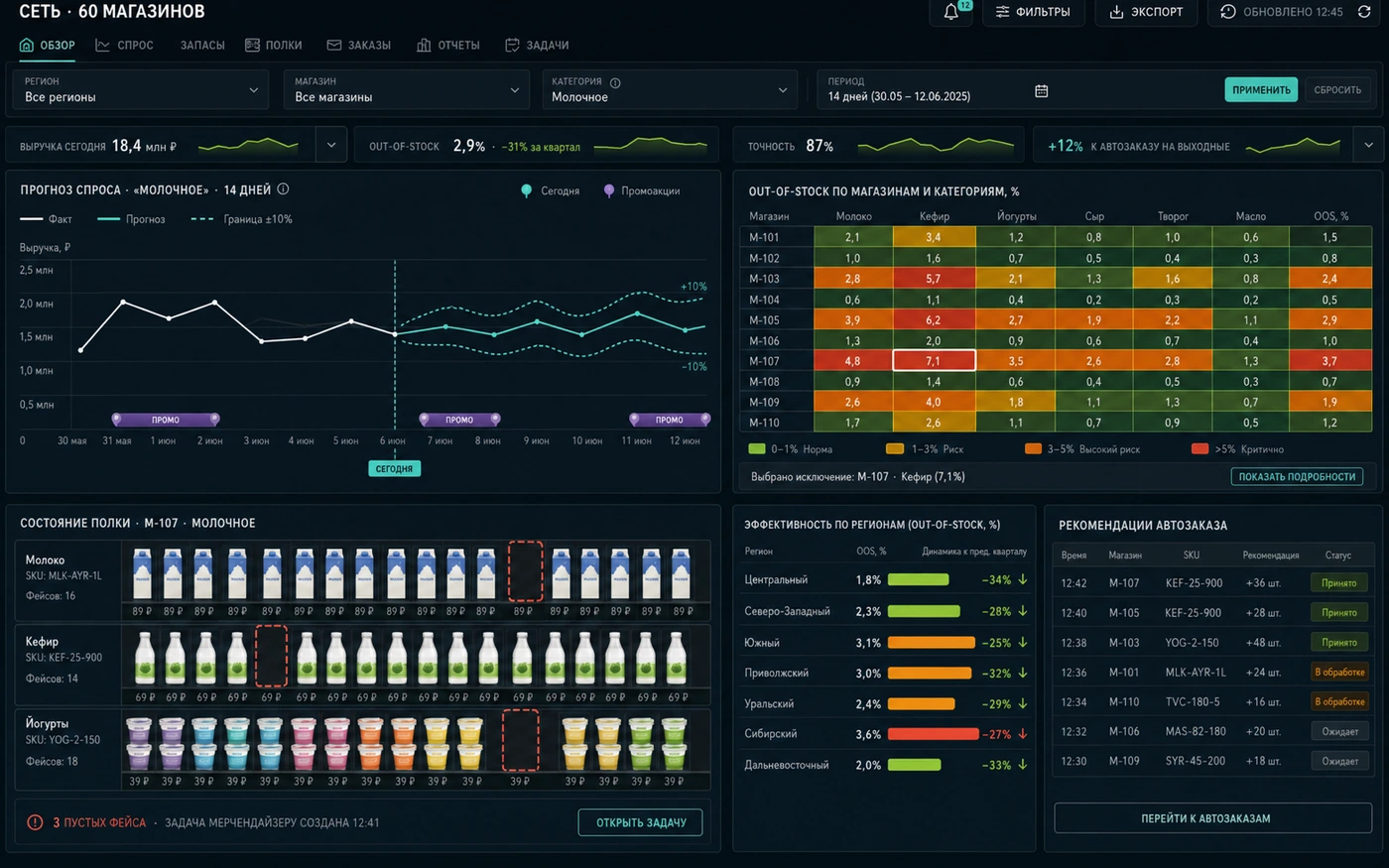The width and height of the screenshot is (1389, 868).
Task: Show info for the 14-day demand forecast
Action: coord(283,189)
